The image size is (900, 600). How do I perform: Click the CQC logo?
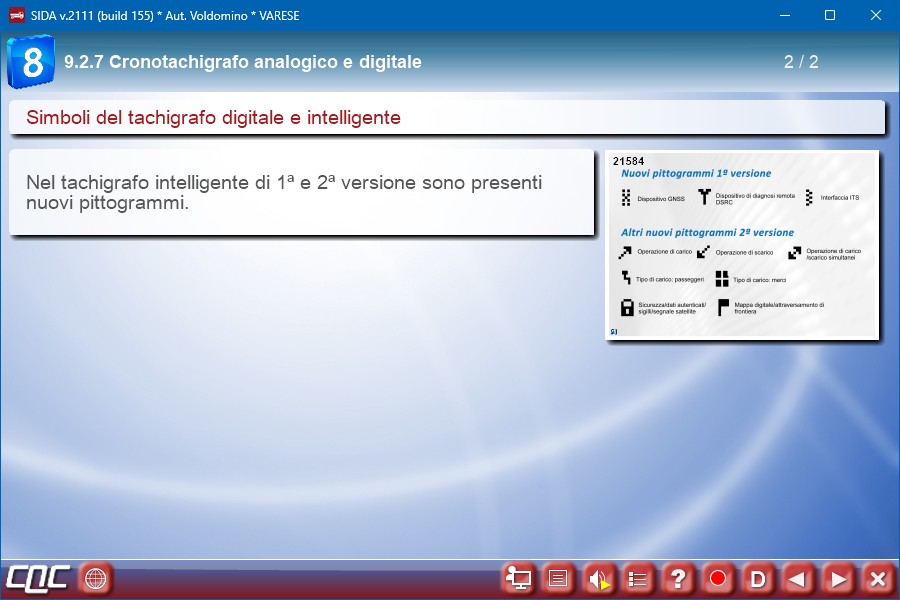pos(38,578)
